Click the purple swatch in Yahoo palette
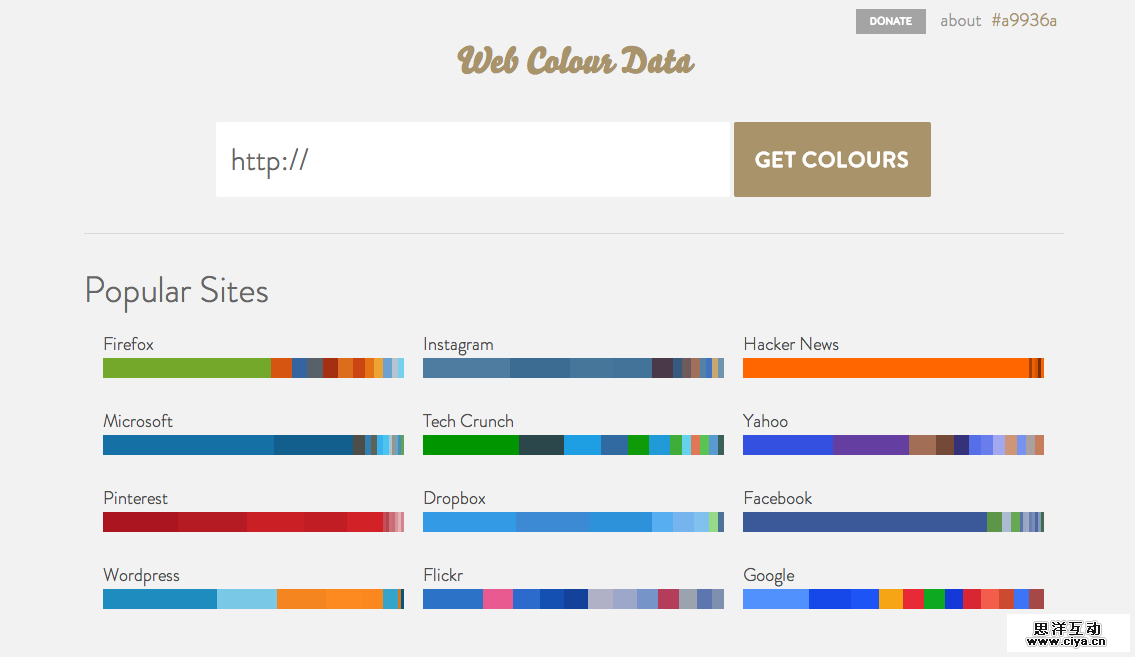Screen dimensions: 1135x657 (870, 445)
